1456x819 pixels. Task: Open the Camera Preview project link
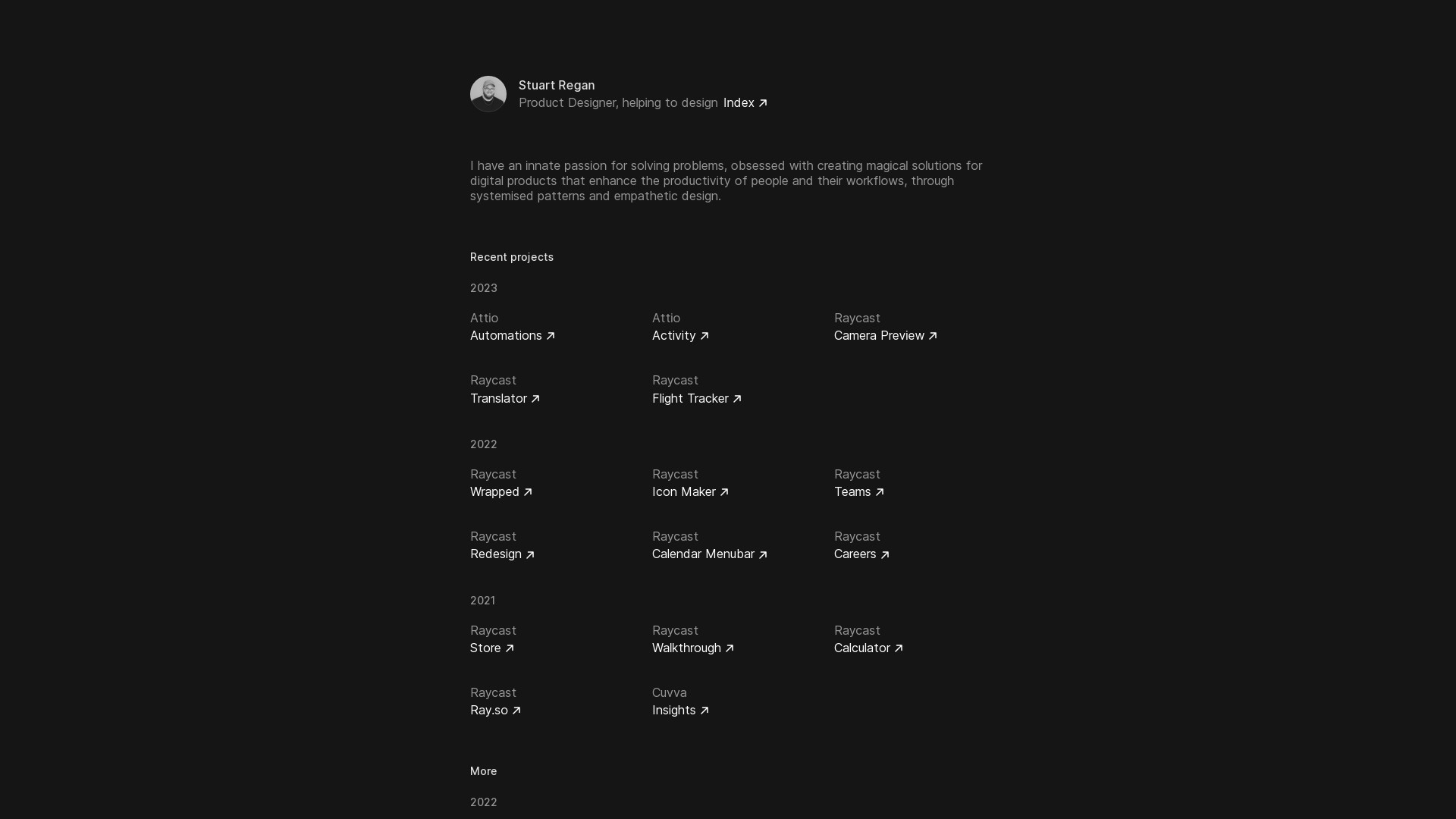[x=879, y=335]
